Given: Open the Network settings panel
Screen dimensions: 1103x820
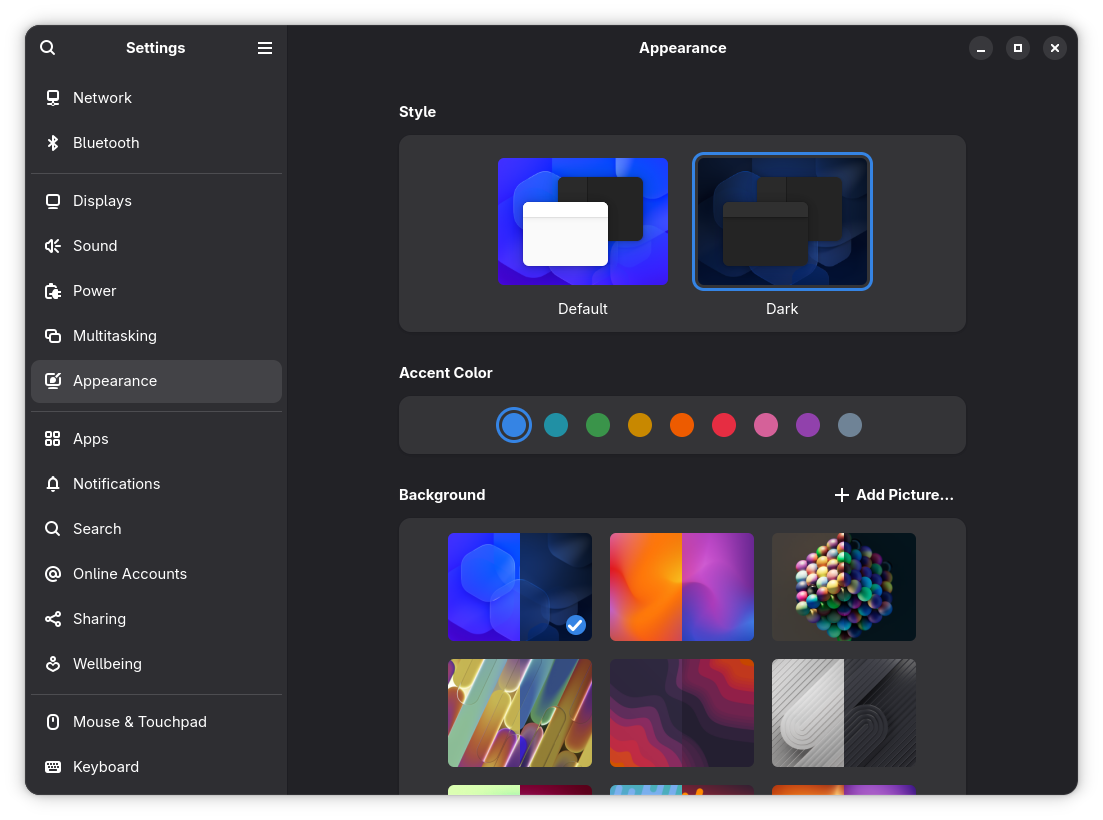Looking at the screenshot, I should pos(156,98).
